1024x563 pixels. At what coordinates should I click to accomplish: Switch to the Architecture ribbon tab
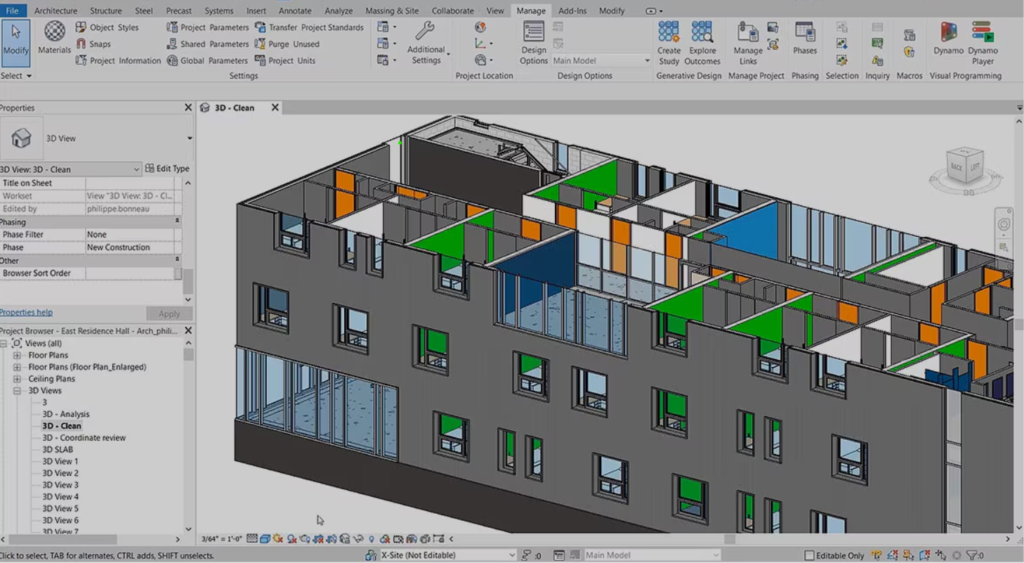(55, 11)
